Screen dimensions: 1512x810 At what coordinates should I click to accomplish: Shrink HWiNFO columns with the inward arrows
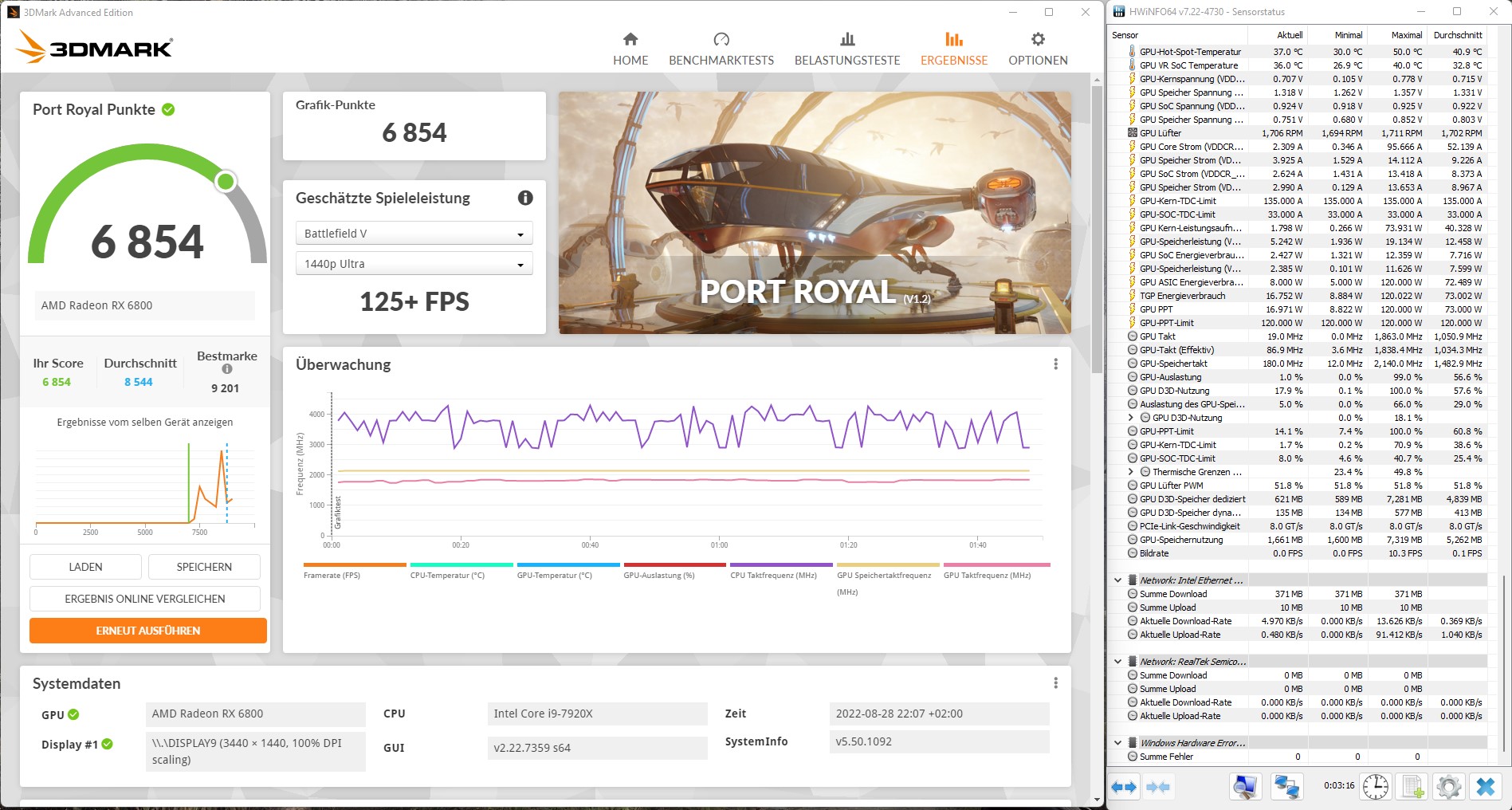(1158, 787)
